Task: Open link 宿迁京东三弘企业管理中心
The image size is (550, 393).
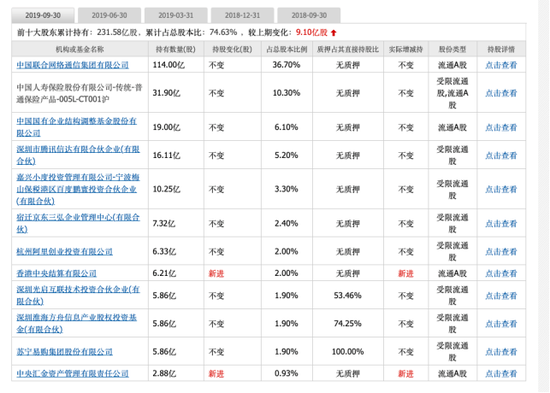Action: point(78,223)
